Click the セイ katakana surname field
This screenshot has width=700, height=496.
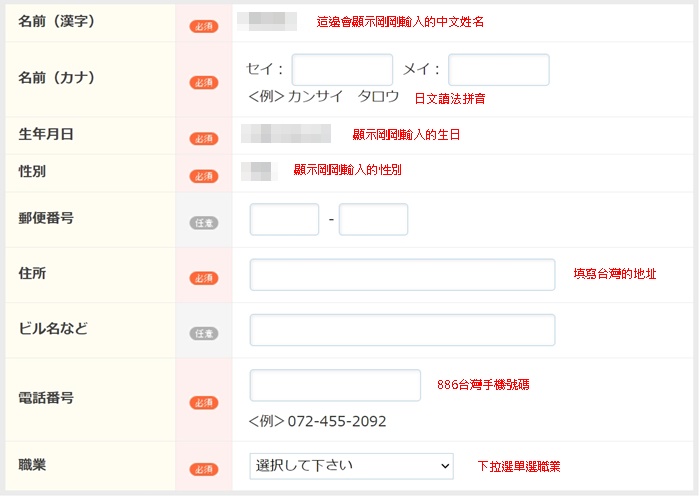pos(342,70)
